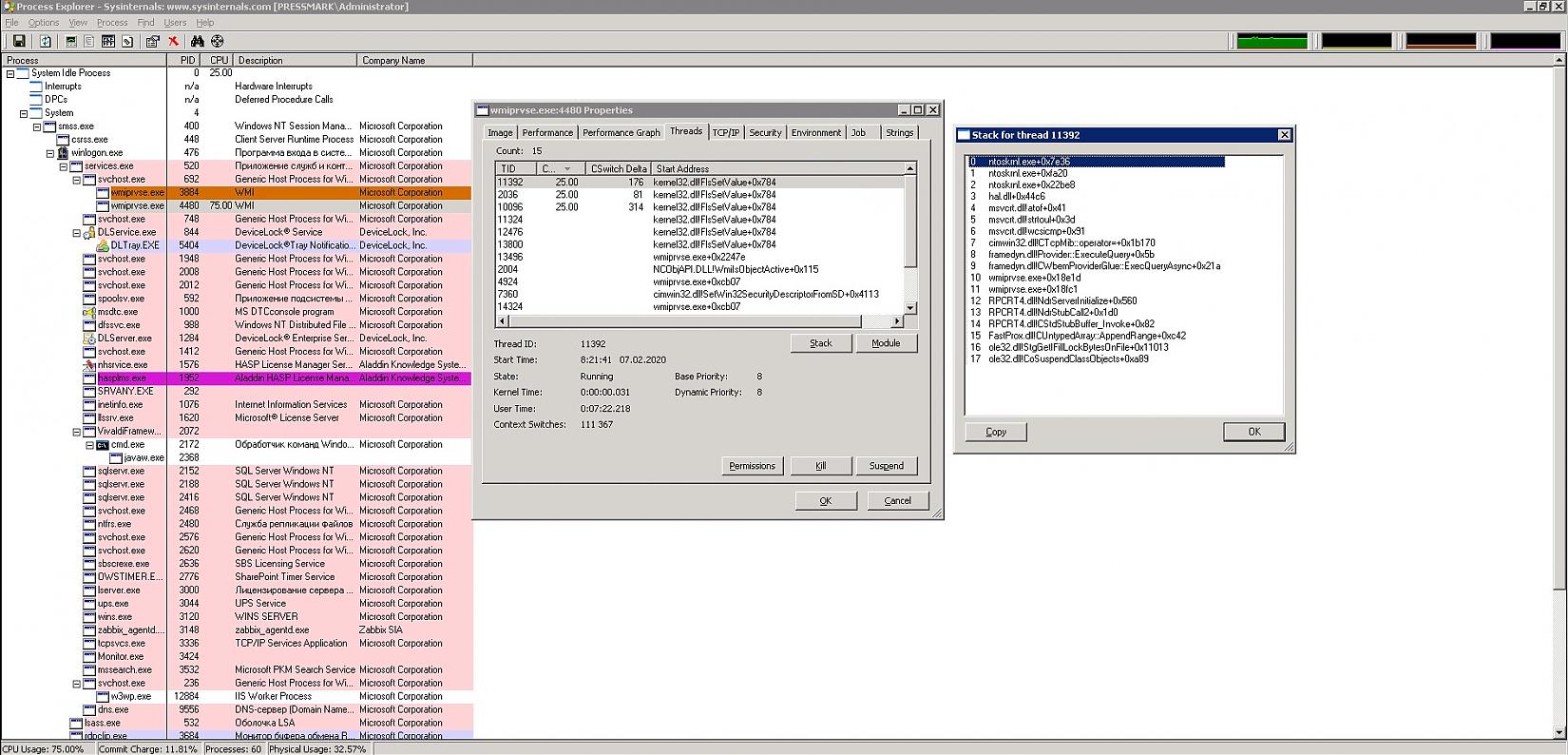Collapse the services.exe tree node
This screenshot has width=1568, height=755.
[x=64, y=166]
